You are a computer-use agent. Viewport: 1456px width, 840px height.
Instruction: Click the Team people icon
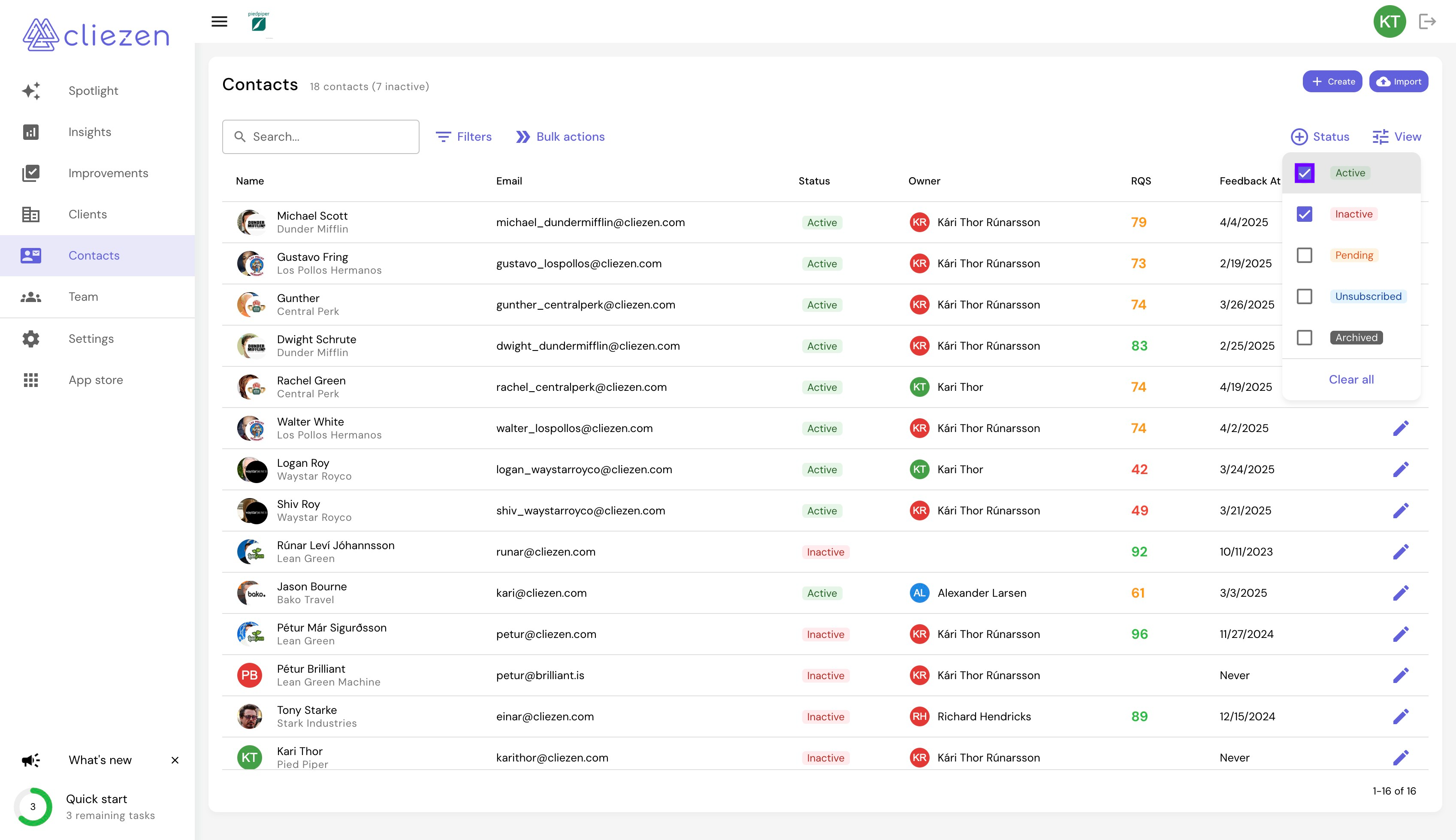pyautogui.click(x=30, y=297)
